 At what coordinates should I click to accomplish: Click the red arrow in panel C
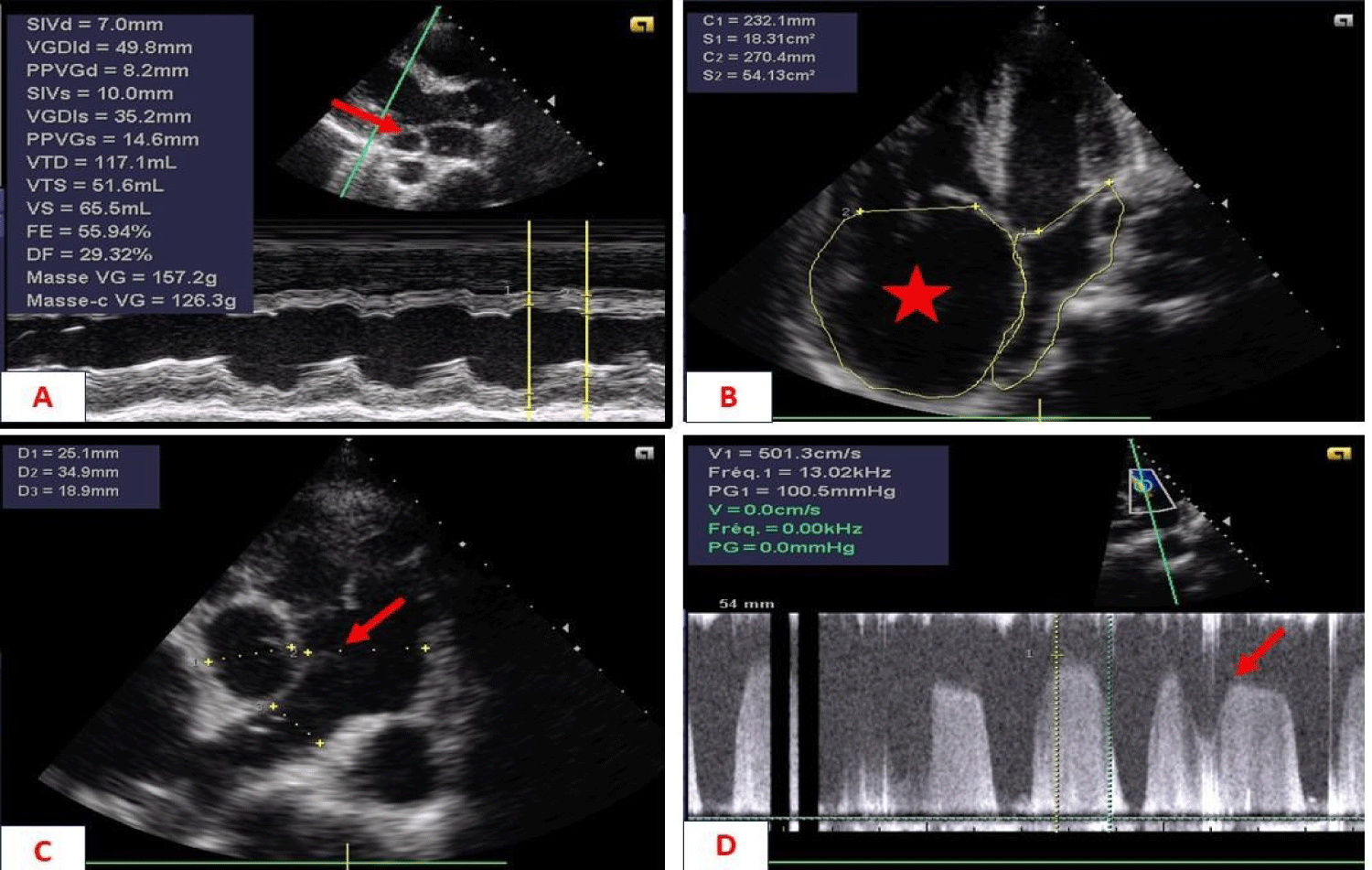coord(375,620)
